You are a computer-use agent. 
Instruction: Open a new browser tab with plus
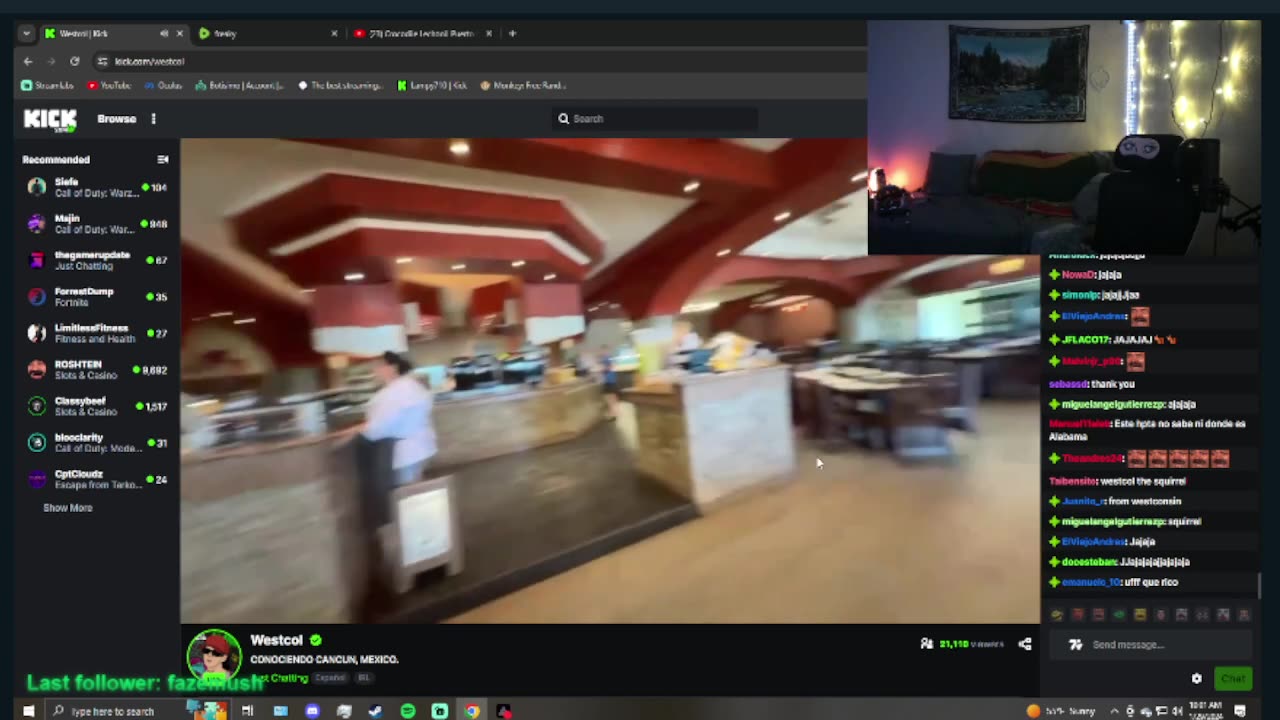(x=512, y=33)
